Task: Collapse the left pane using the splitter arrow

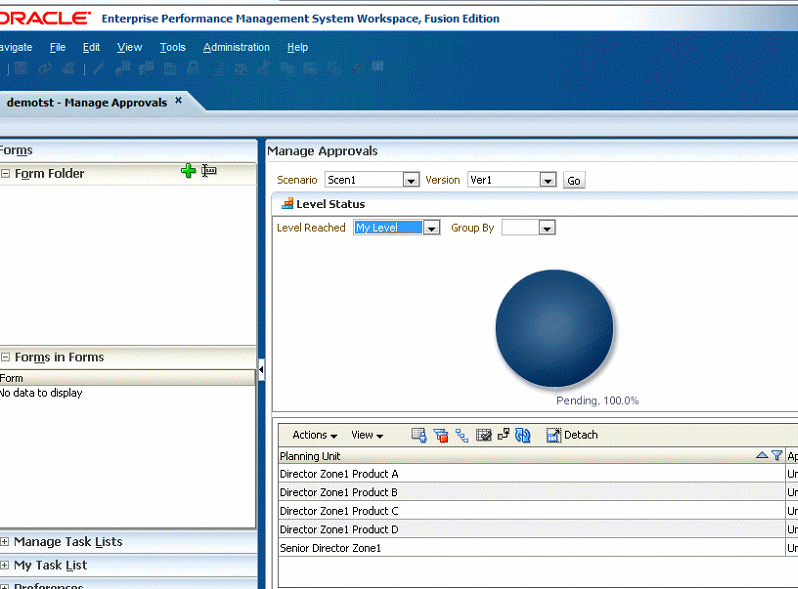Action: [x=261, y=370]
